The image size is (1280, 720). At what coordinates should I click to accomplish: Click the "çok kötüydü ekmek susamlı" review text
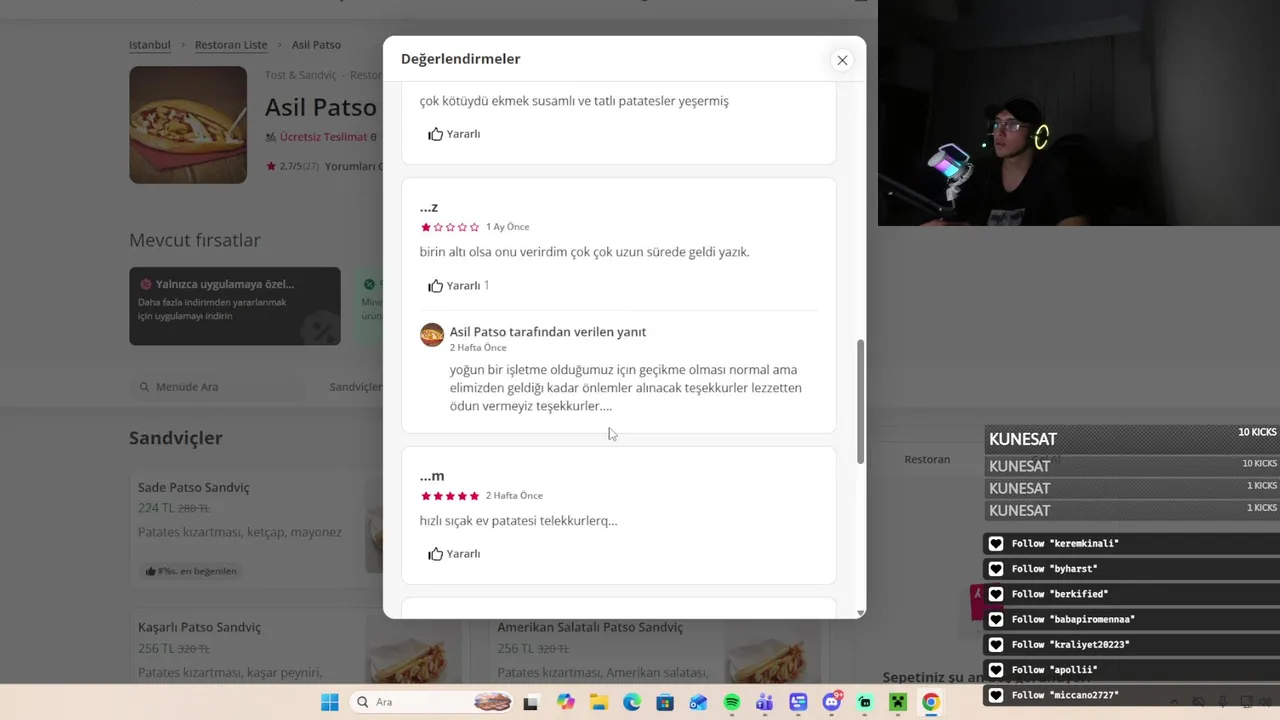click(x=574, y=101)
